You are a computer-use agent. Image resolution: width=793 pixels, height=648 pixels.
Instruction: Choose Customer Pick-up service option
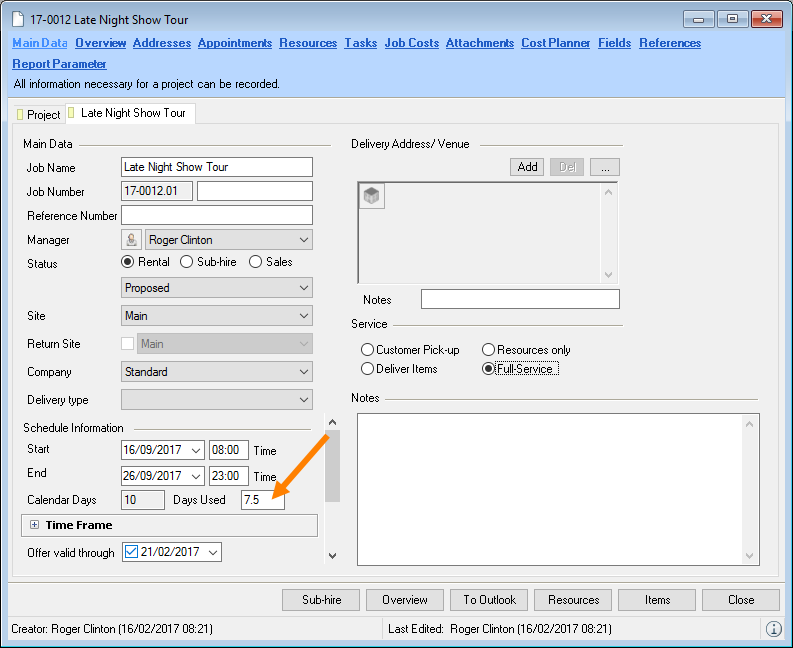[x=368, y=350]
